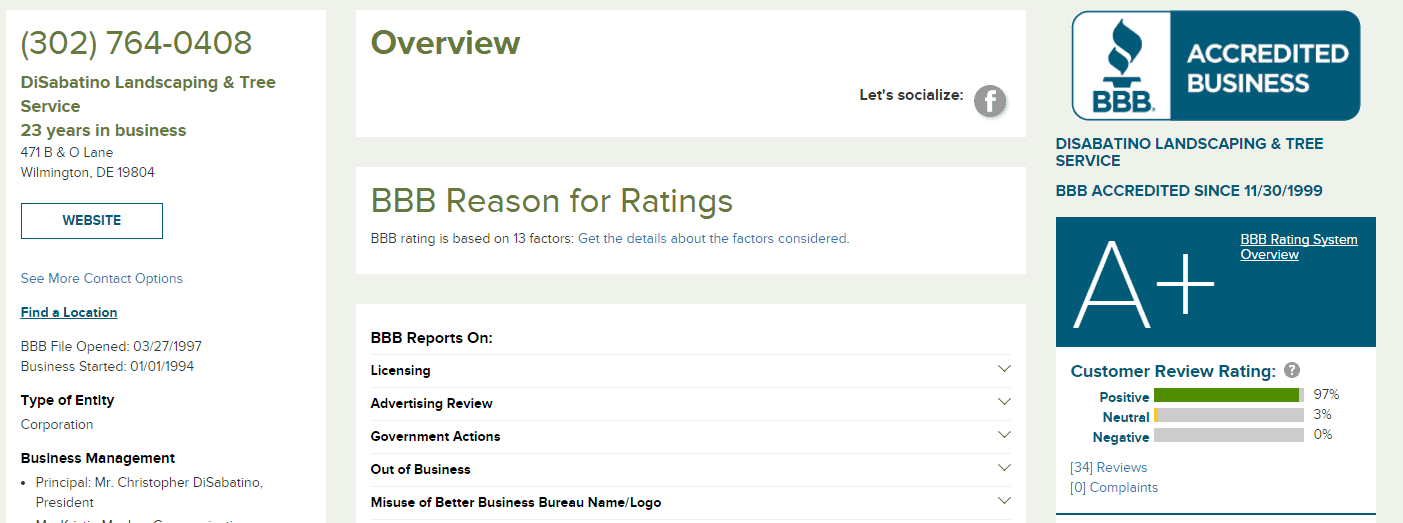Viewport: 1403px width, 523px height.
Task: Open the rating factors details link
Action: 713,239
